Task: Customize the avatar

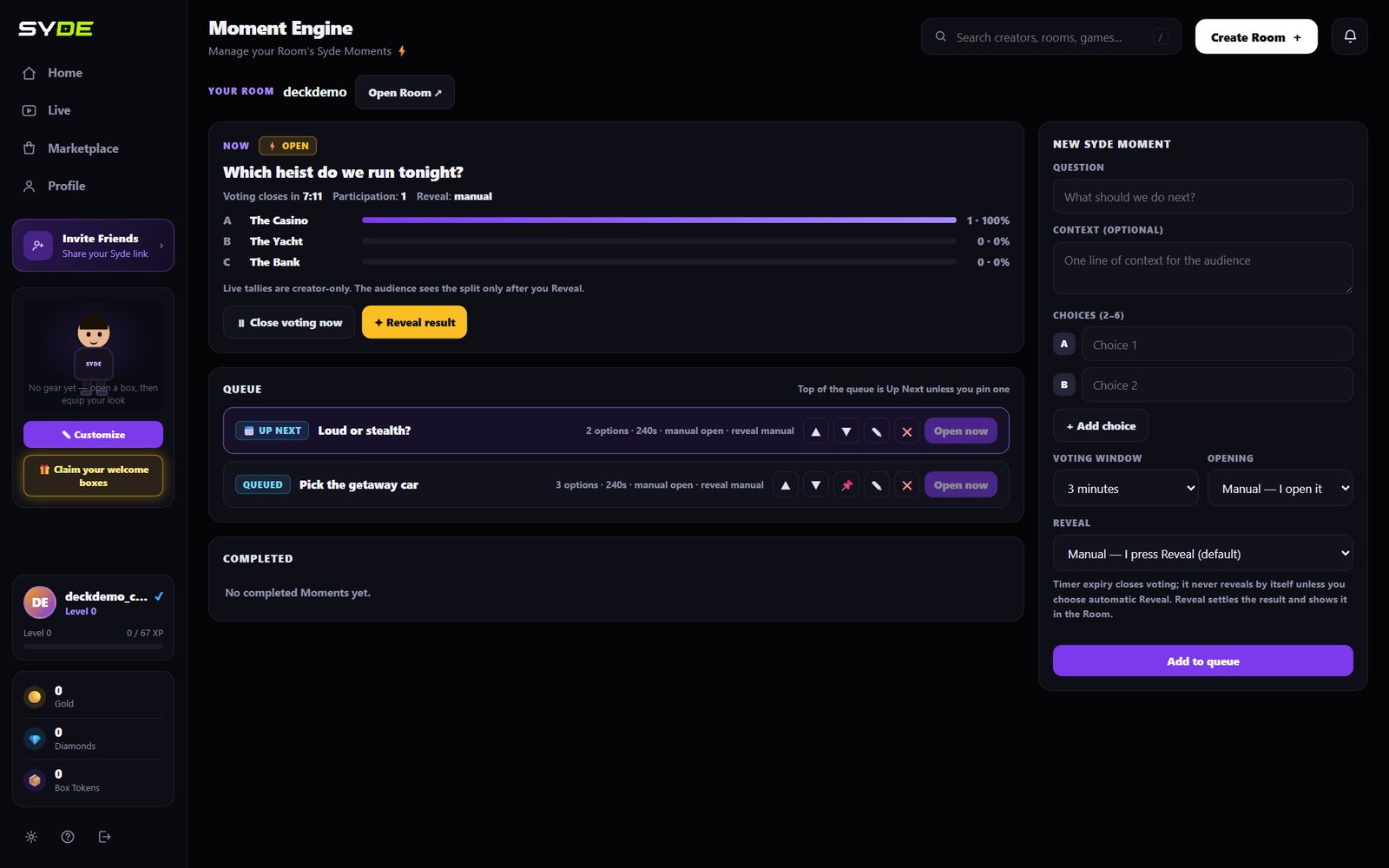Action: [x=93, y=434]
